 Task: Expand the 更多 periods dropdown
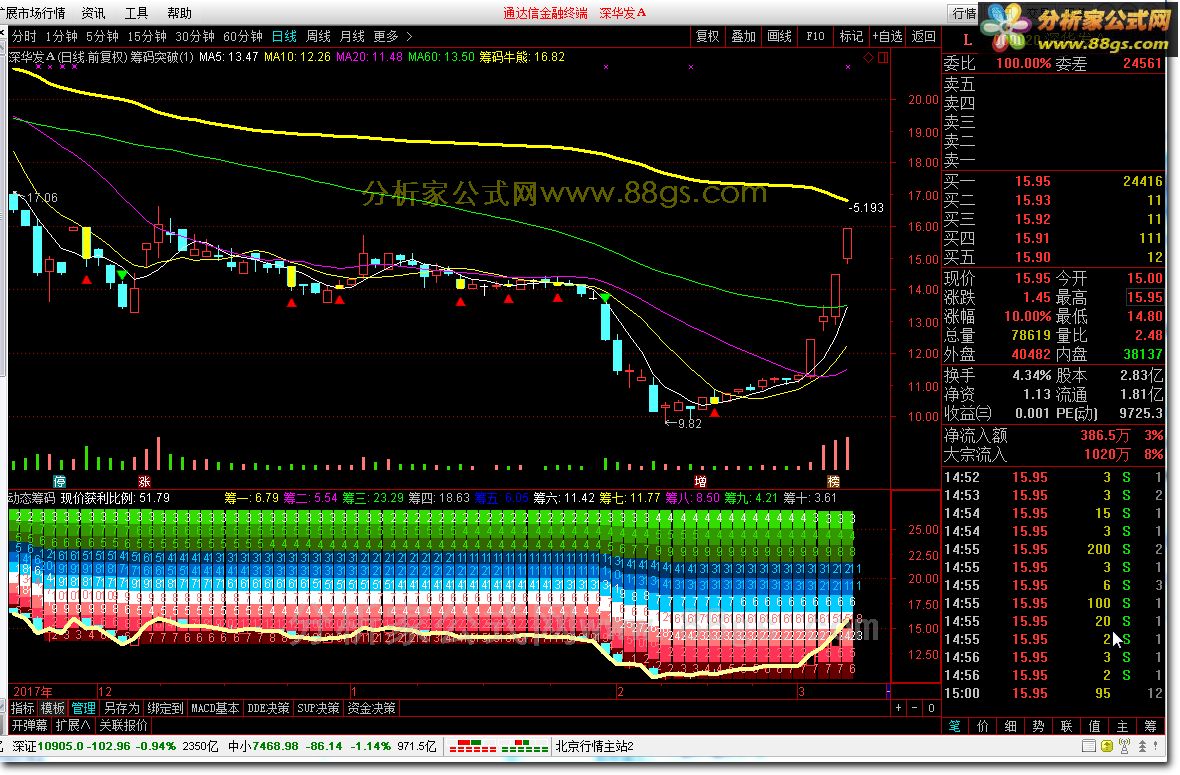[392, 36]
